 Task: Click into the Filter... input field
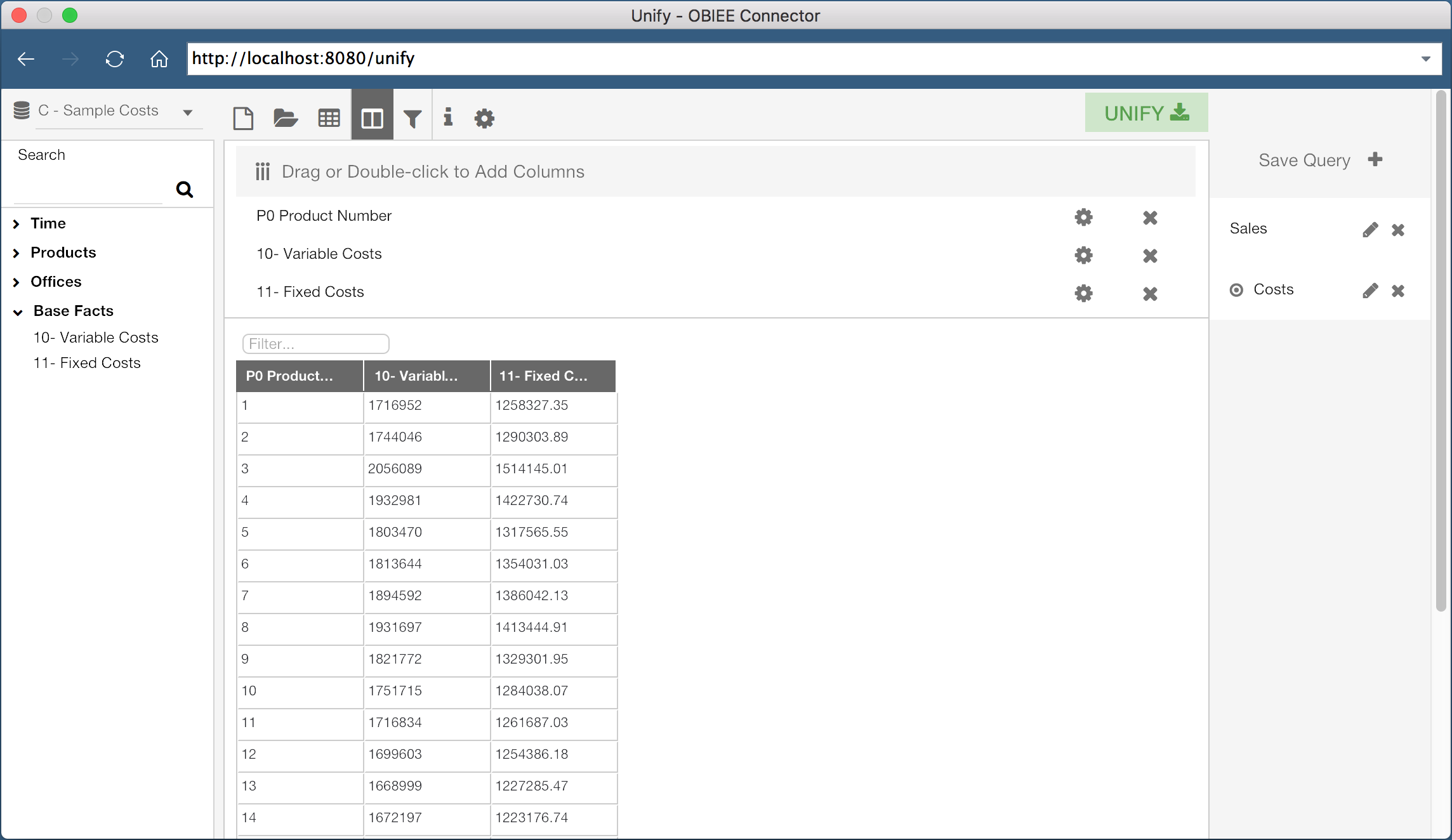click(315, 344)
